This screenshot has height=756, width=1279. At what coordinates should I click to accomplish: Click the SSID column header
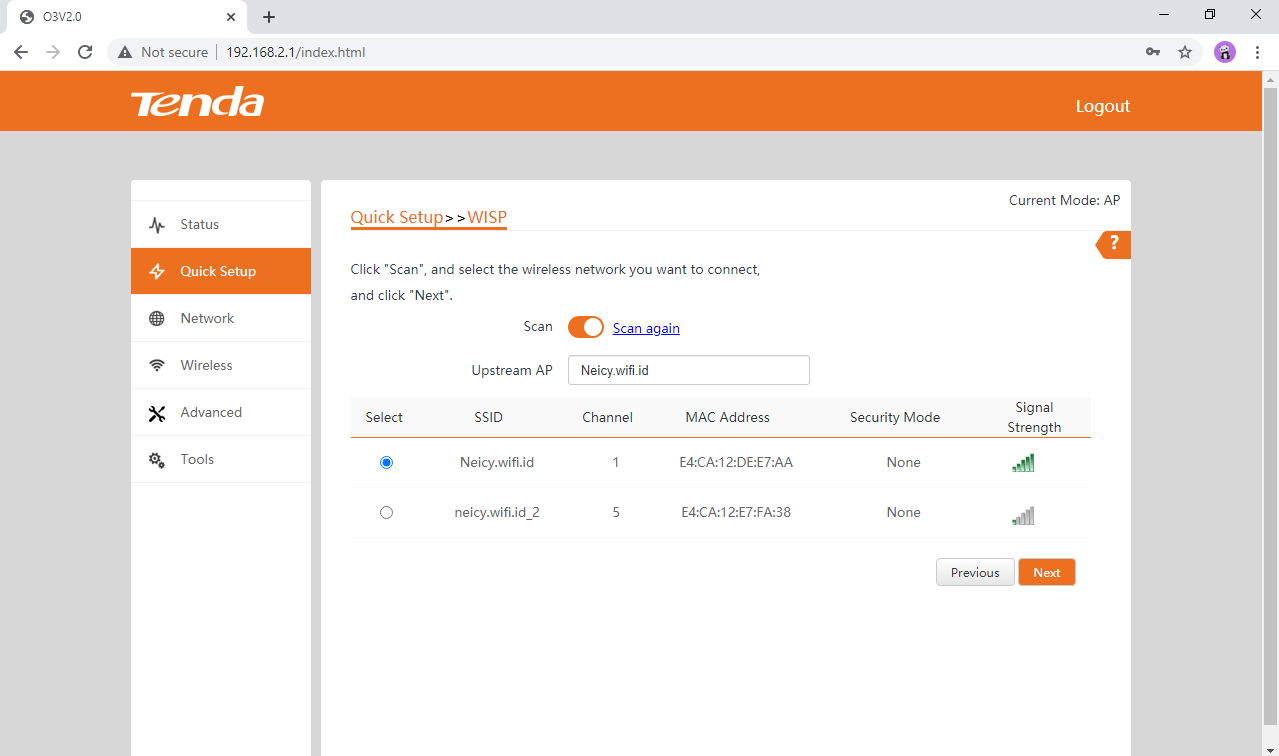coord(488,417)
